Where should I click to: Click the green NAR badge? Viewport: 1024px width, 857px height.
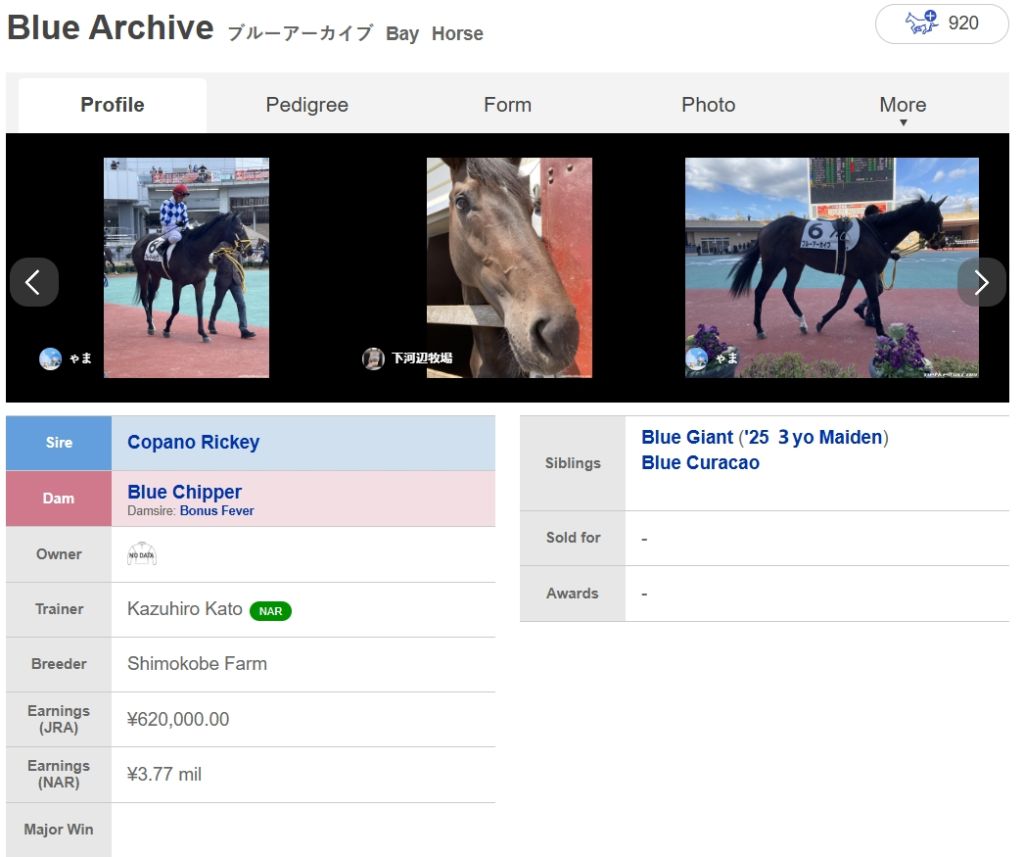[x=270, y=611]
